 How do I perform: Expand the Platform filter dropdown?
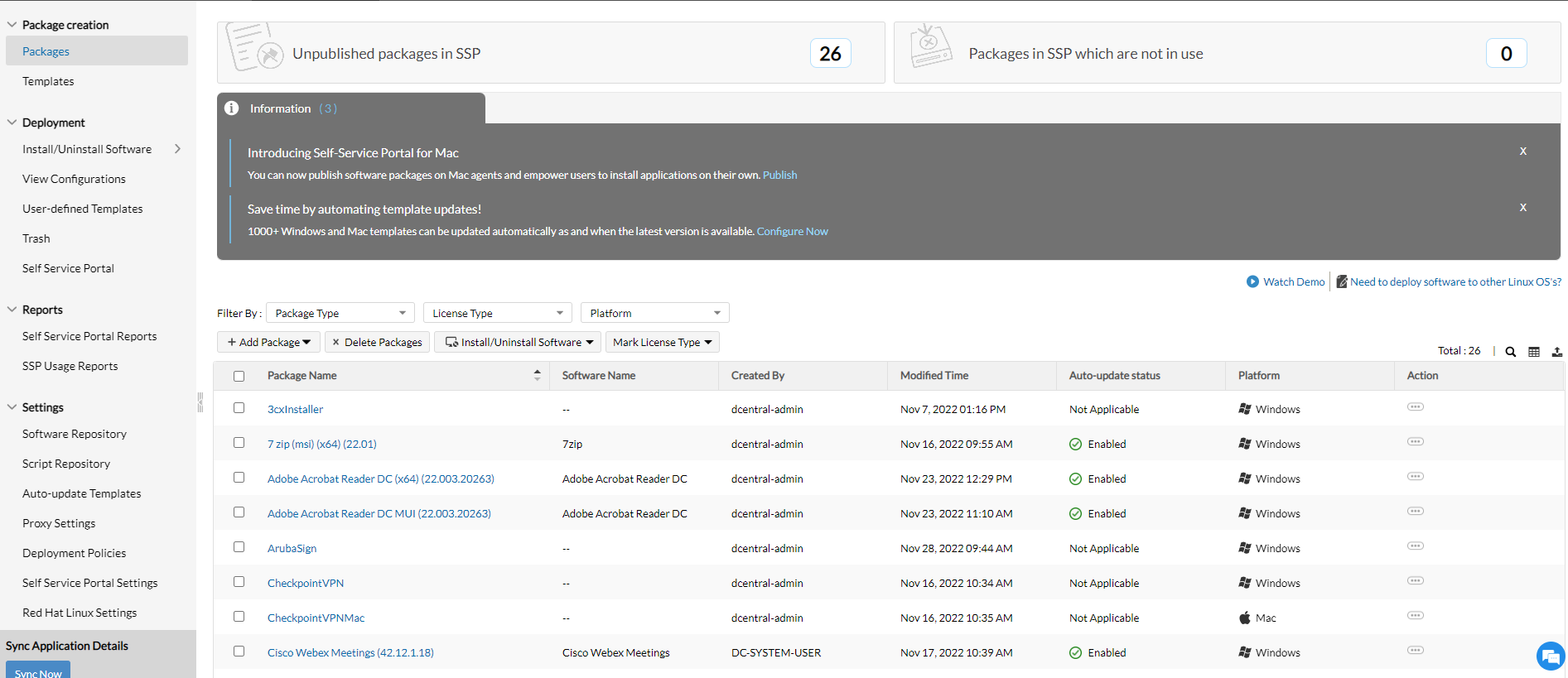(x=654, y=313)
